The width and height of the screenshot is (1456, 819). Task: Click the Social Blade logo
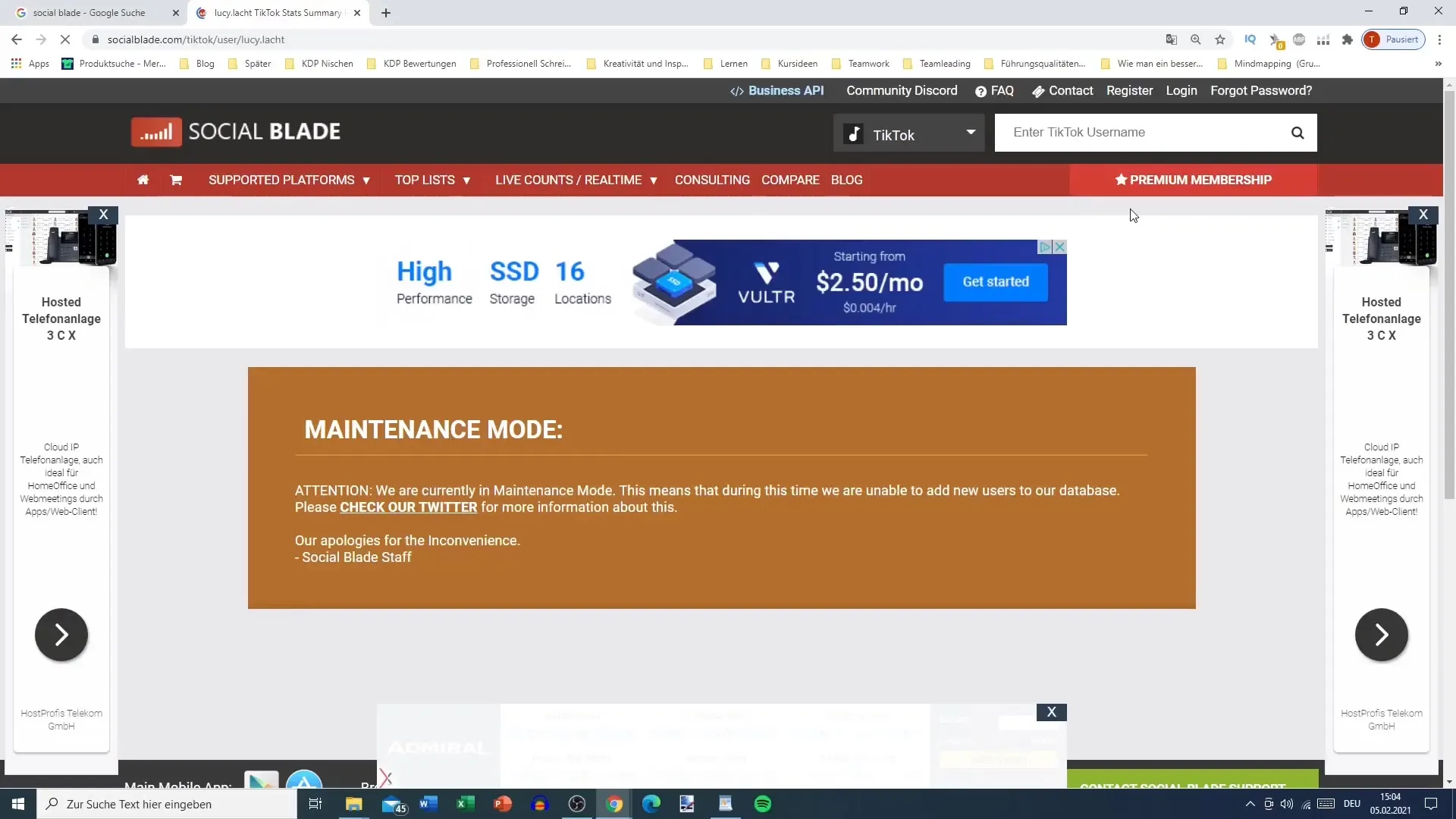[236, 132]
